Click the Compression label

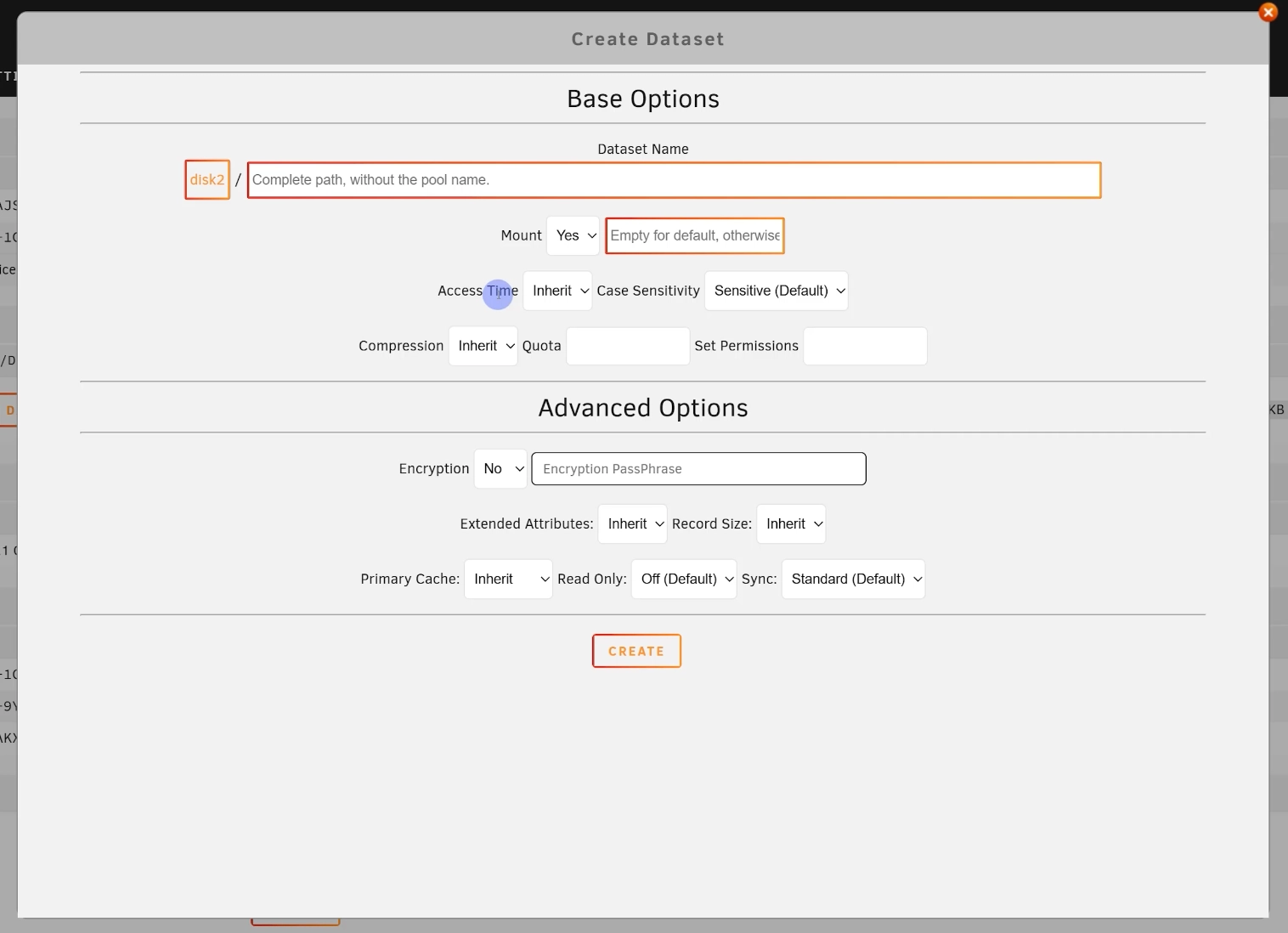coord(401,346)
